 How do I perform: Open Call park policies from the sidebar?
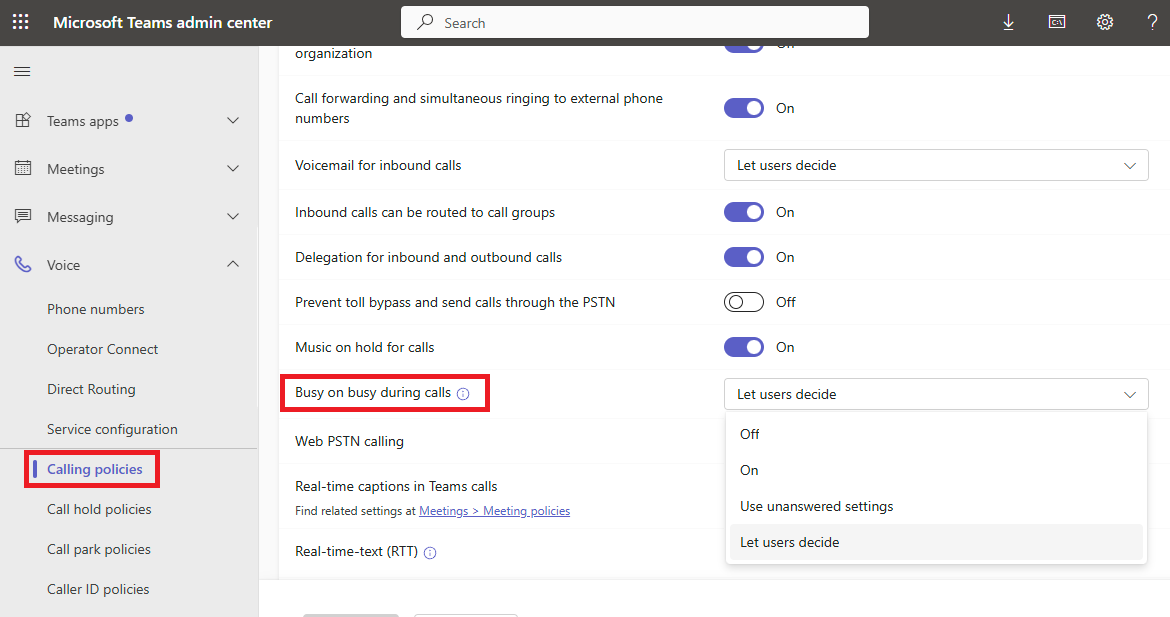coord(99,548)
